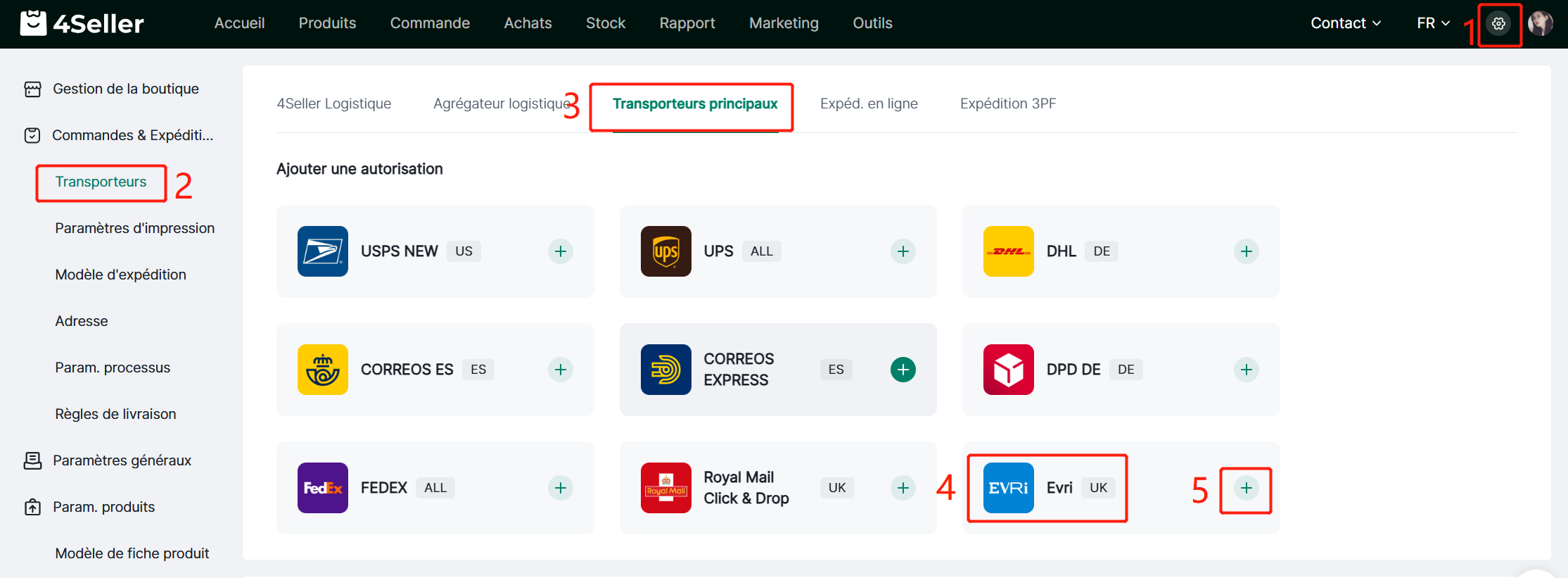Click the DPD DE red cube logo
The height and width of the screenshot is (578, 1568).
[1009, 370]
